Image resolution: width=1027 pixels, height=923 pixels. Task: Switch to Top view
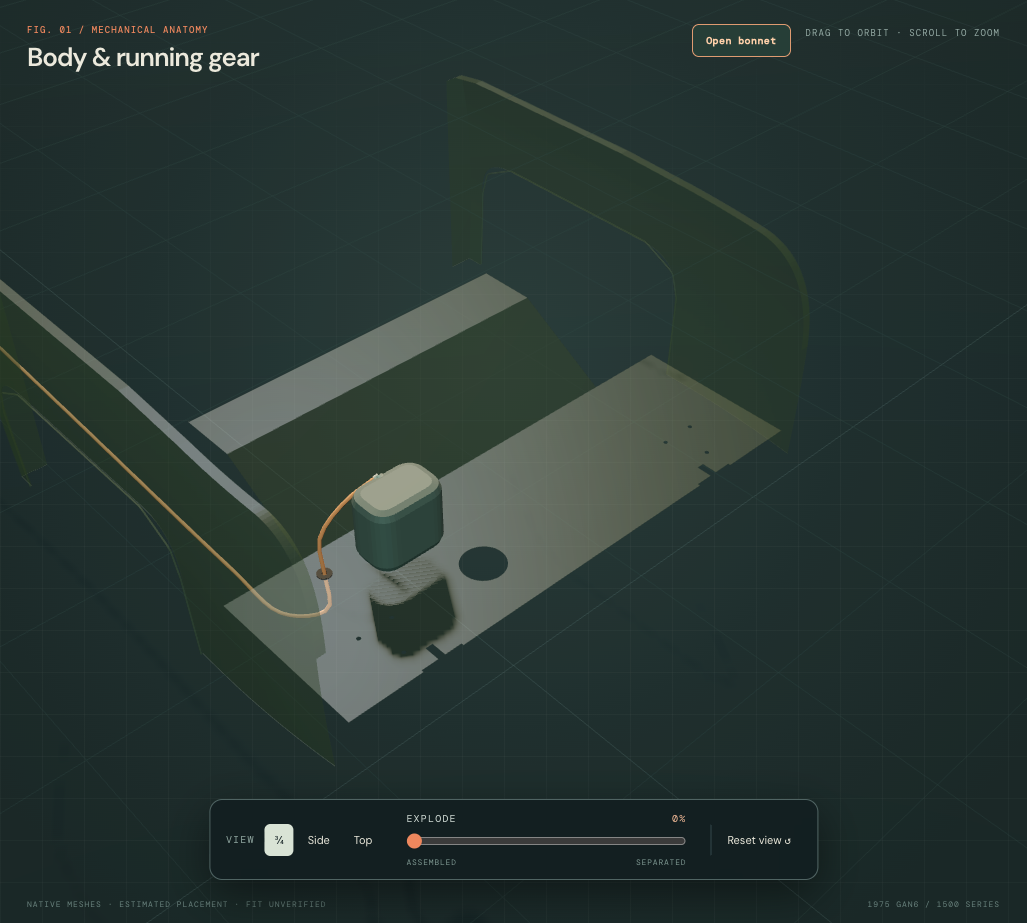pyautogui.click(x=363, y=840)
